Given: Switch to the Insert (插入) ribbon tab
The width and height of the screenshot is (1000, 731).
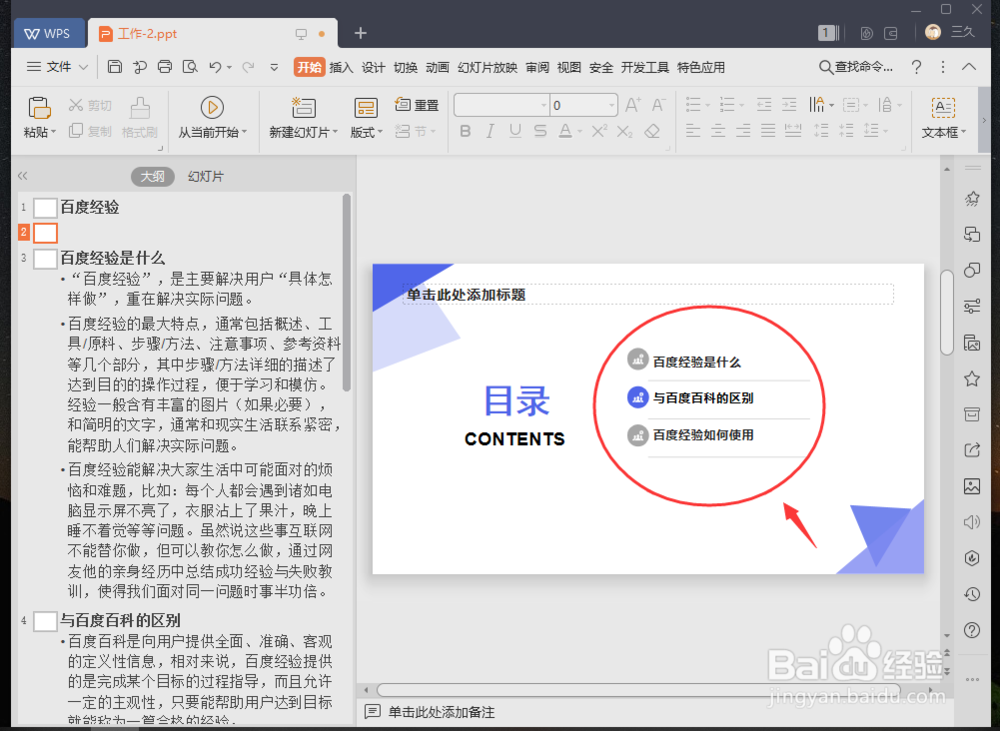Looking at the screenshot, I should (x=341, y=68).
